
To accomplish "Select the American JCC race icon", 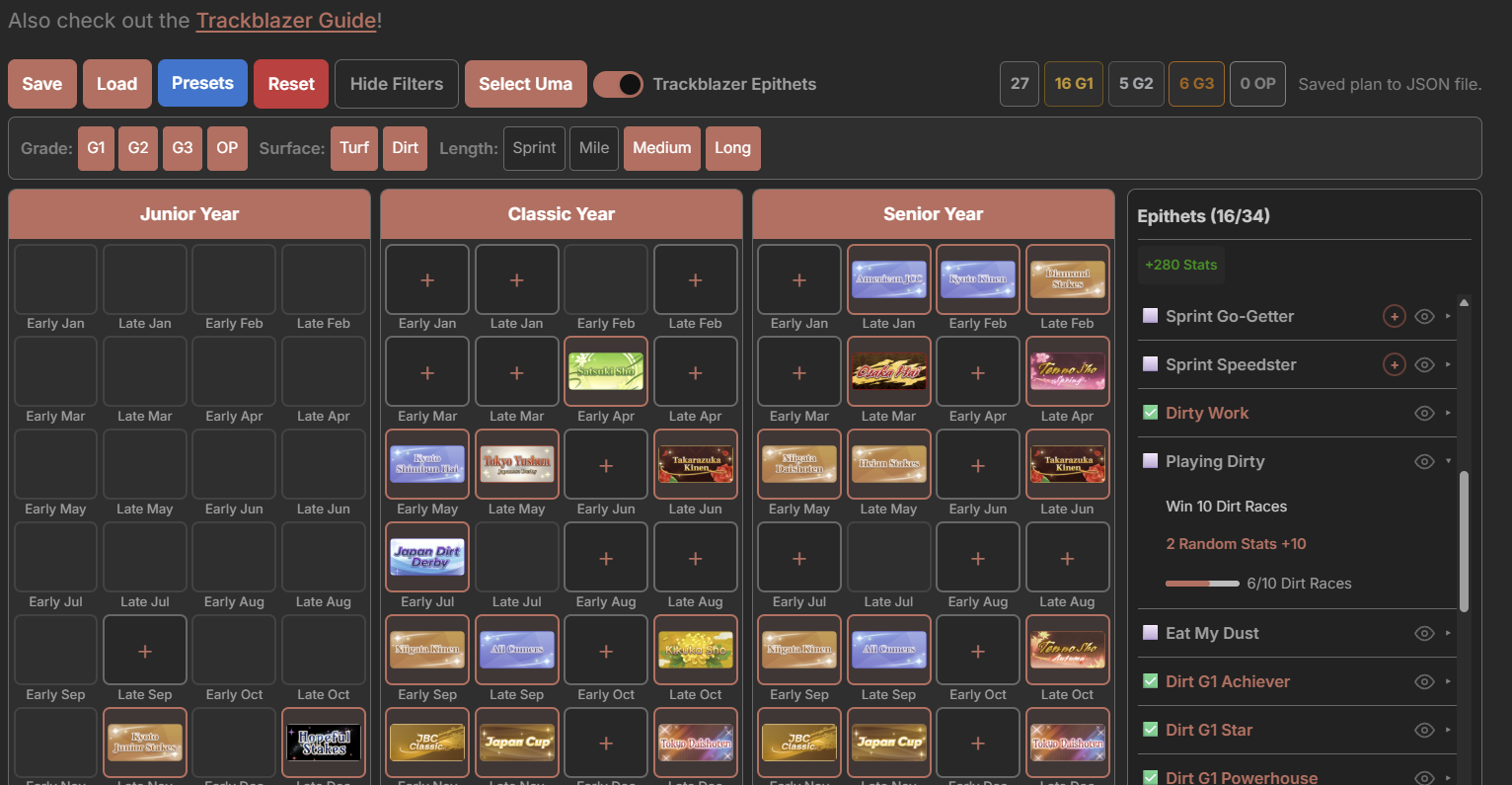I will pos(889,278).
